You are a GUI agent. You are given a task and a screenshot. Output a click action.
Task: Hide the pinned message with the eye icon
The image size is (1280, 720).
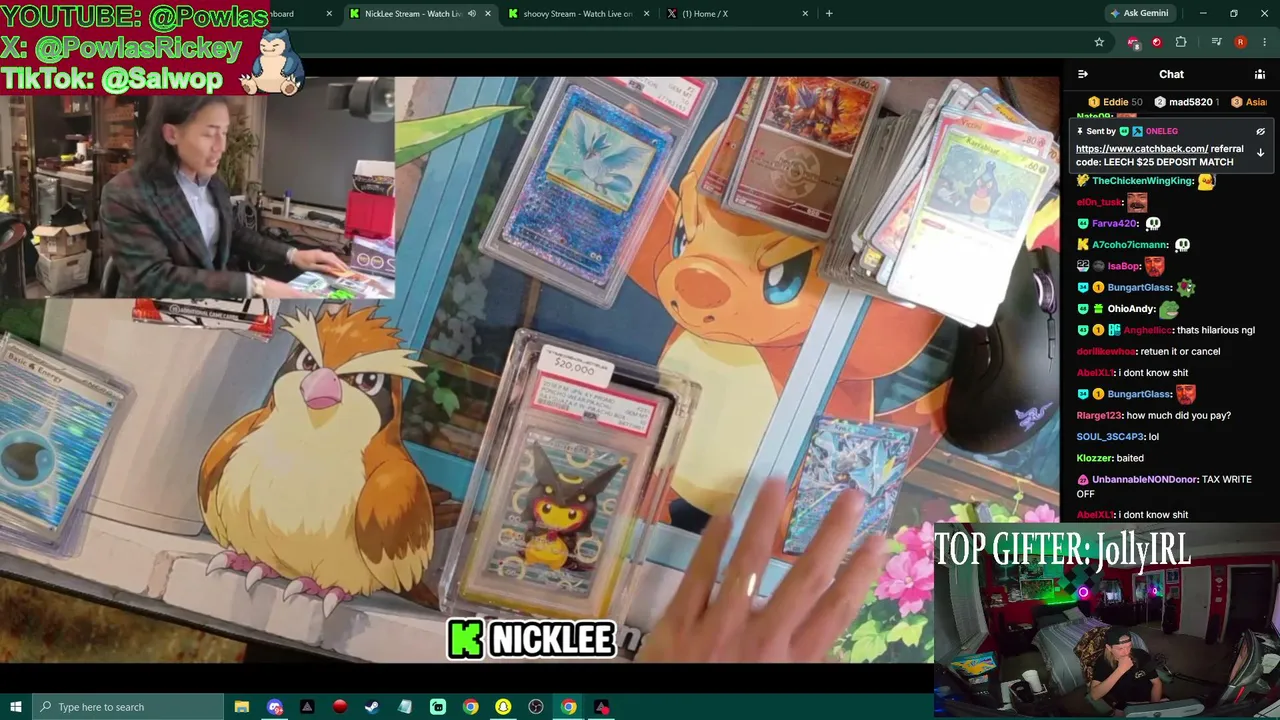[x=1260, y=131]
